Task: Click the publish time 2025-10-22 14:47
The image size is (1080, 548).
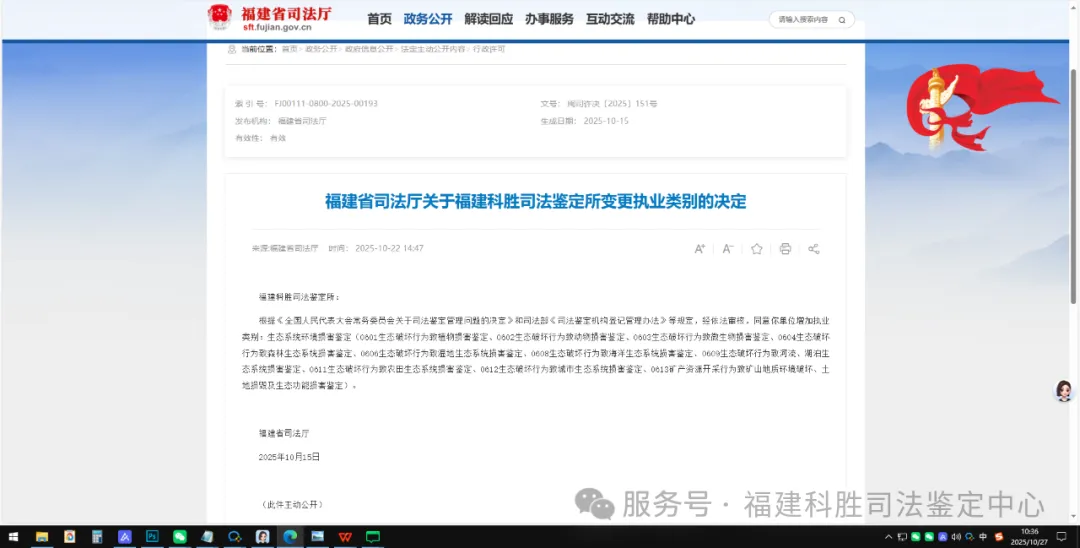Action: (389, 249)
